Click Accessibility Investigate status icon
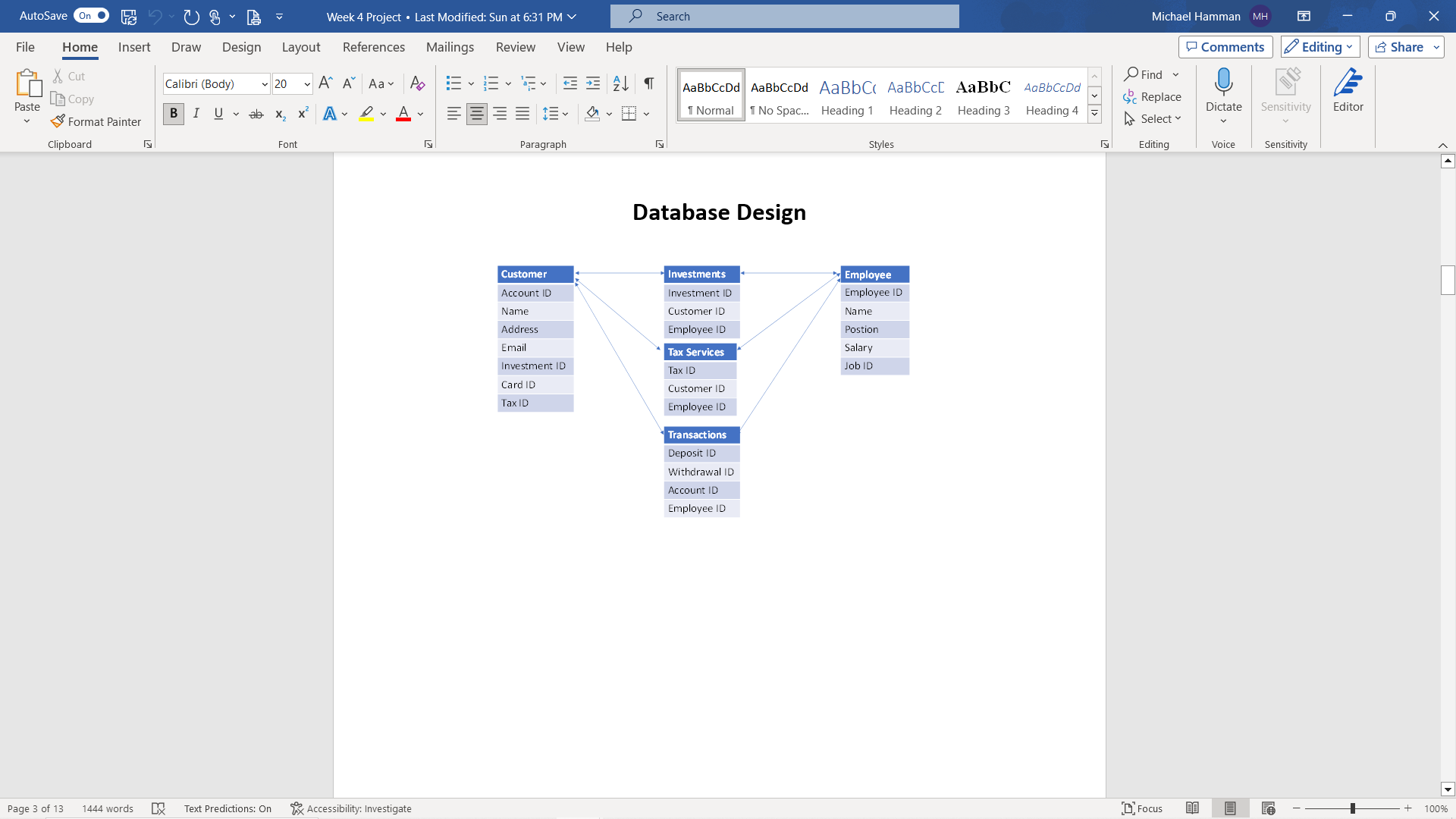 297,808
